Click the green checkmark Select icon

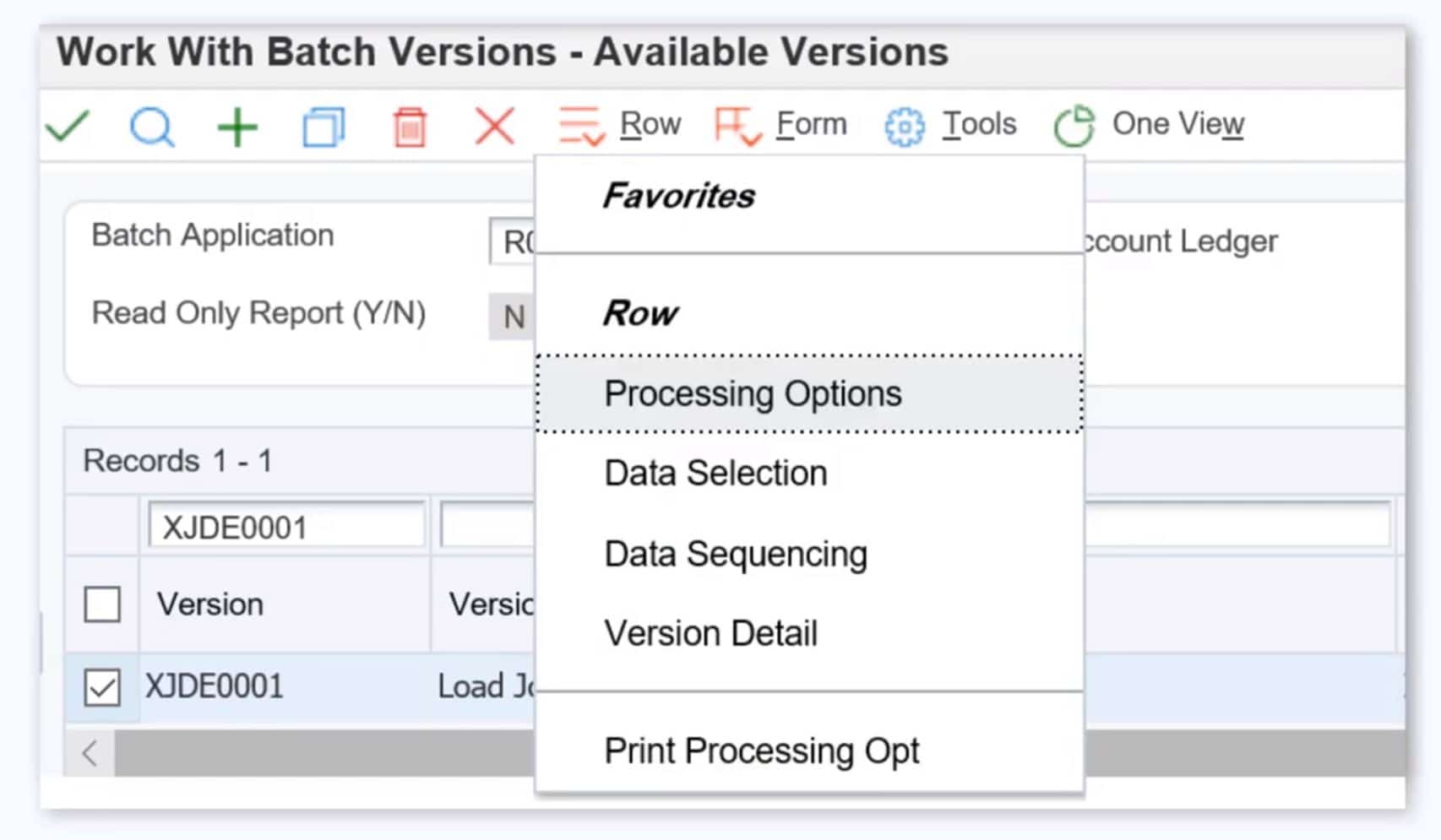point(68,127)
